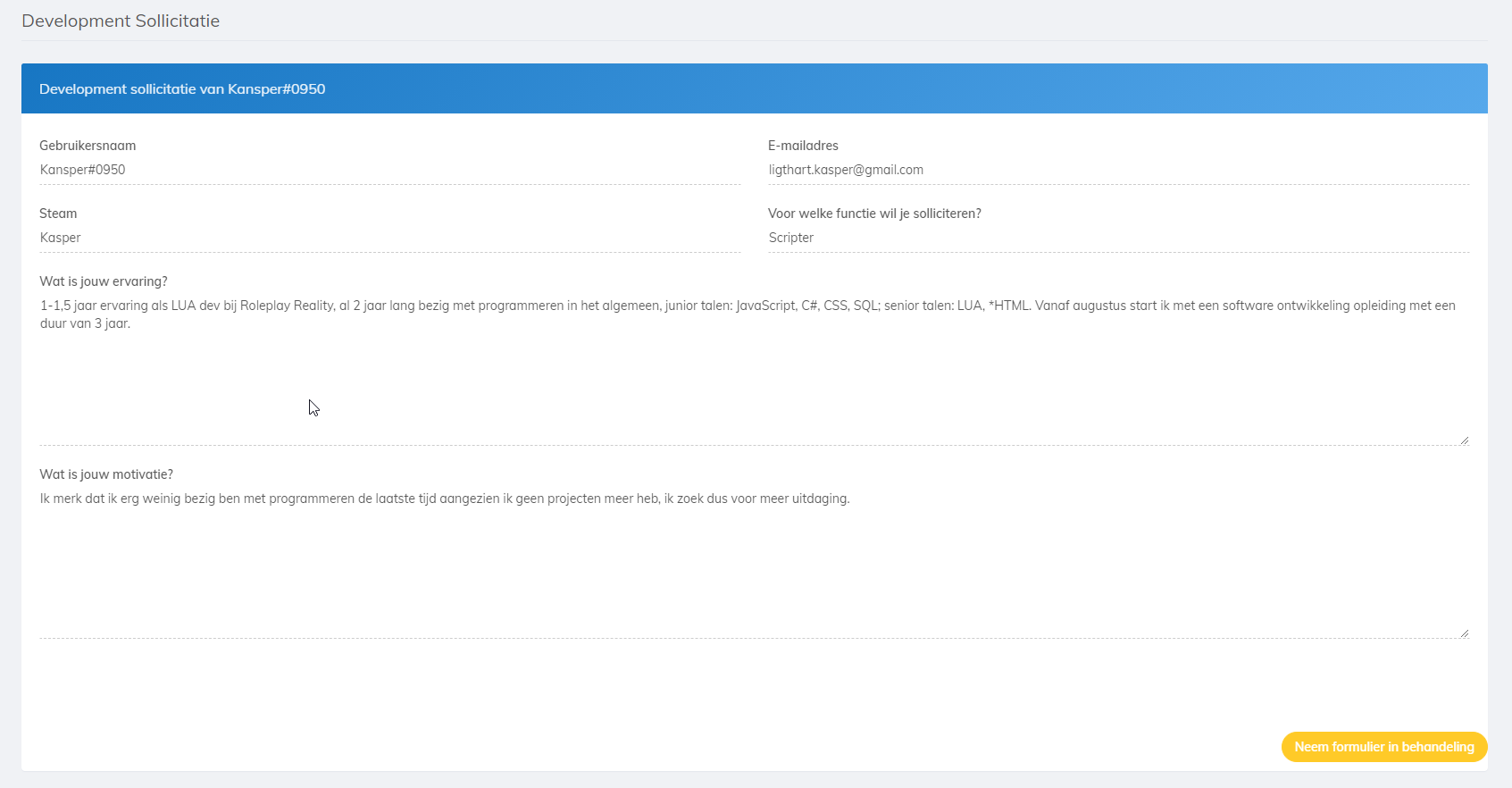This screenshot has width=1512, height=788.
Task: Grab the resize handle of motivation textarea
Action: [1464, 633]
